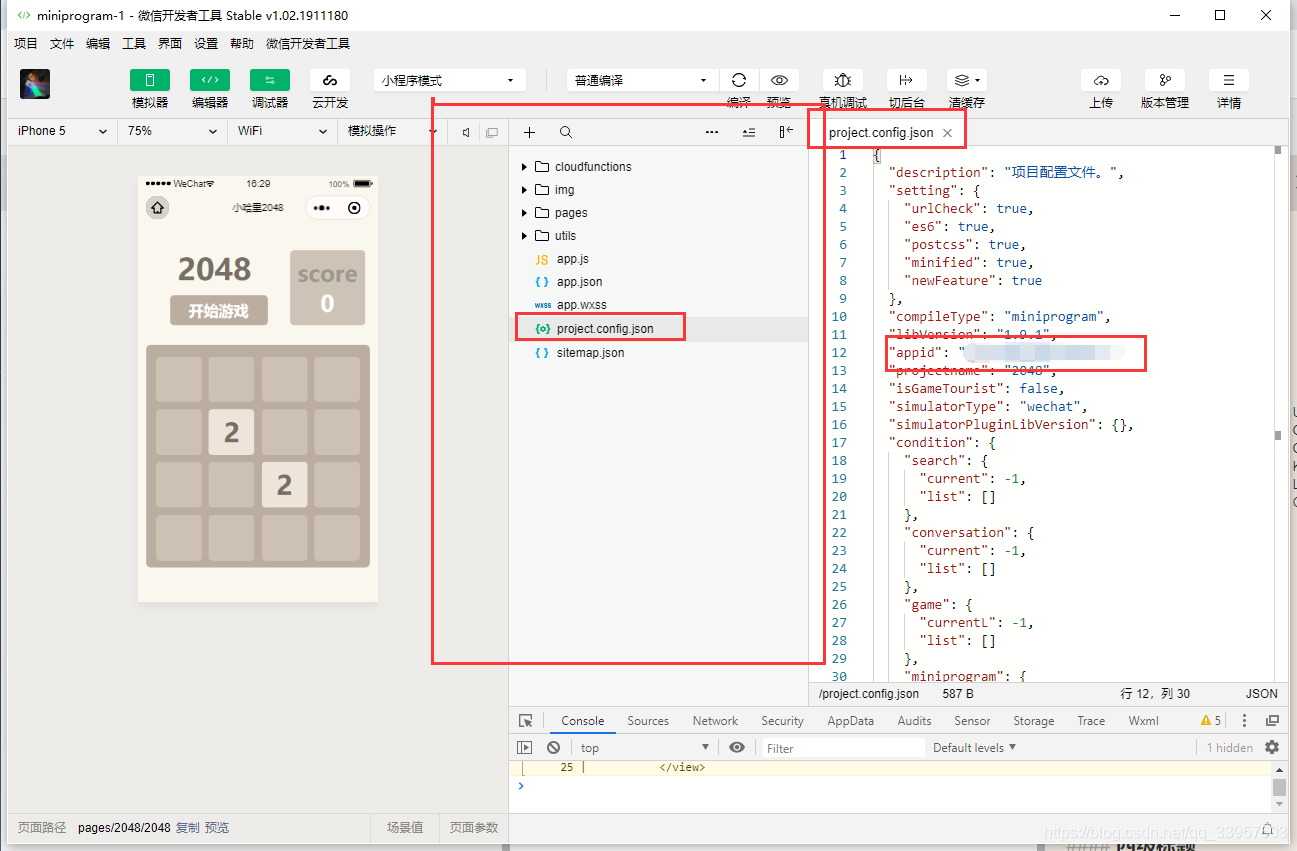Open the 75% zoom dropdown
The width and height of the screenshot is (1297, 851).
pos(173,131)
